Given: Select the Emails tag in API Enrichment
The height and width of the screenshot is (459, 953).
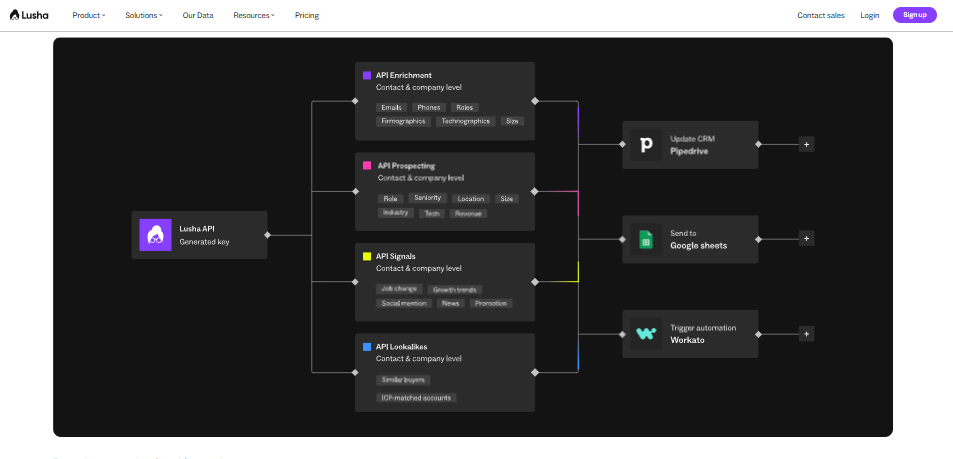Looking at the screenshot, I should pyautogui.click(x=391, y=108).
